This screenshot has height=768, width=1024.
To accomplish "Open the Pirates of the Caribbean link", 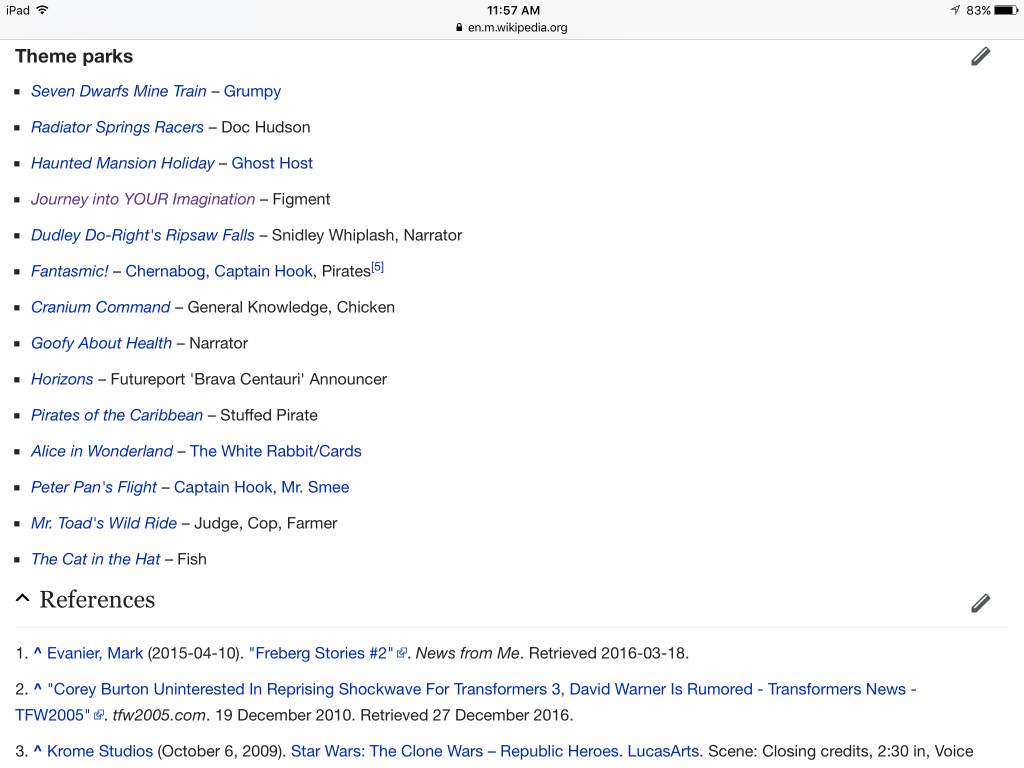I will click(117, 415).
